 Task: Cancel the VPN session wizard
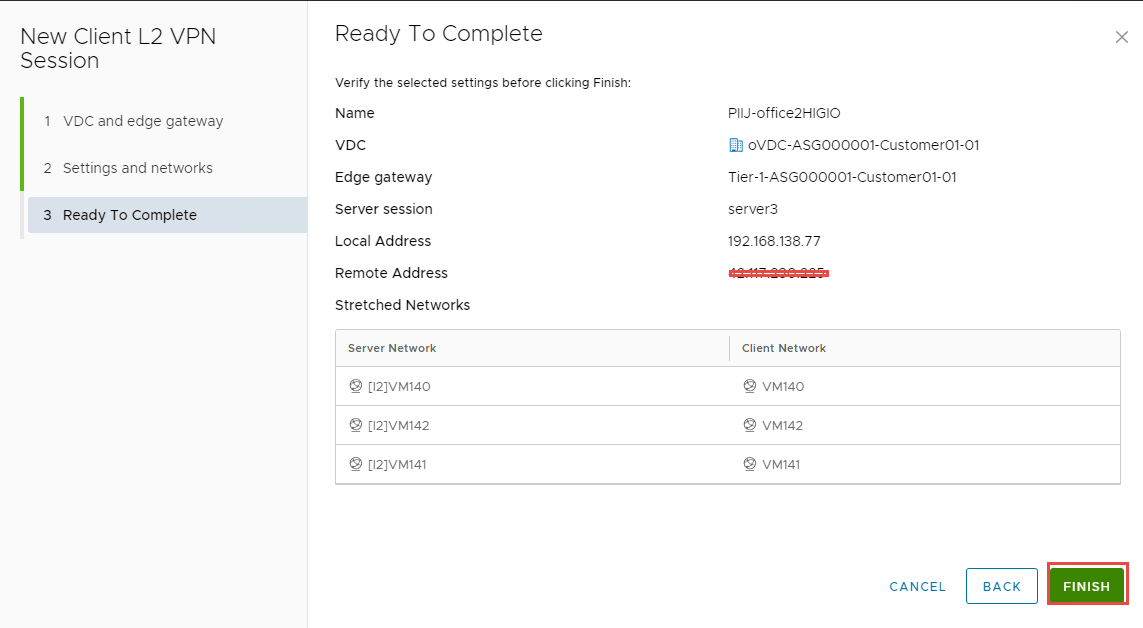[917, 587]
